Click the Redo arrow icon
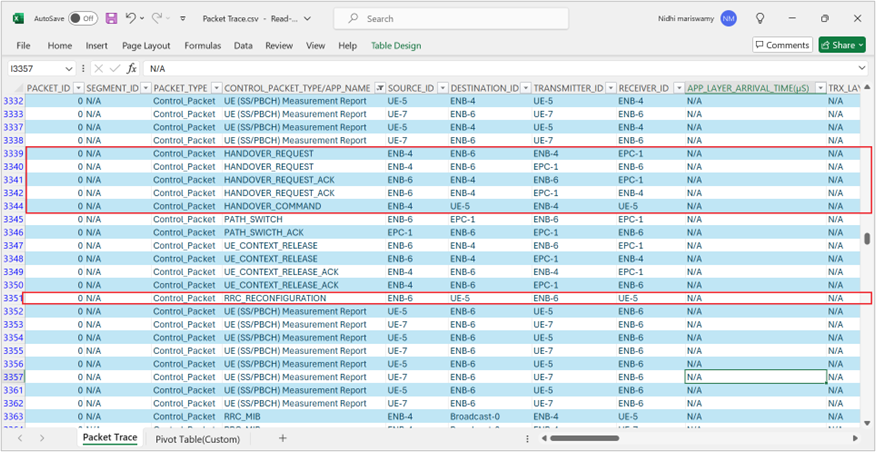The image size is (876, 452). 159,18
